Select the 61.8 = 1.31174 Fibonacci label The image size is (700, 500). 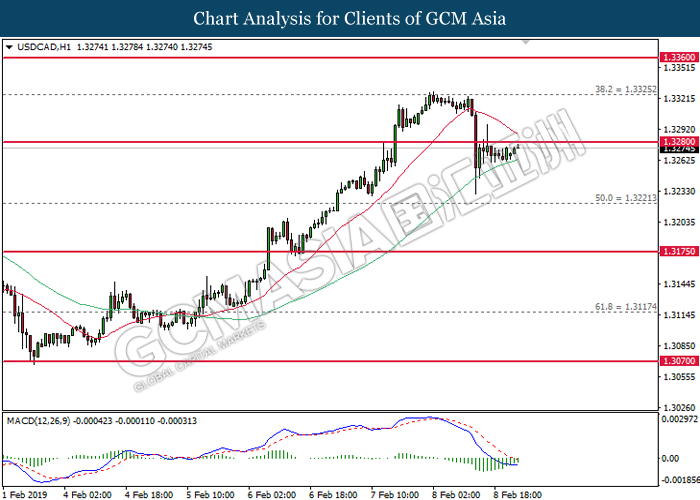coord(626,307)
